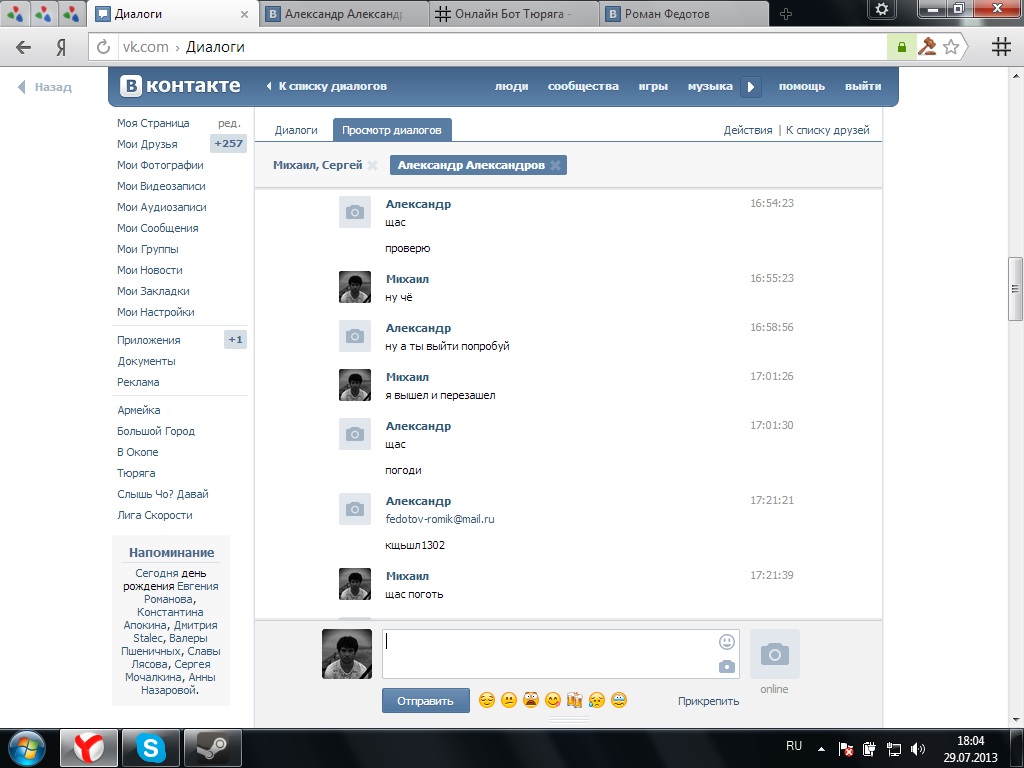Go to 'К списку друзей' link
Image resolution: width=1024 pixels, height=768 pixels.
click(827, 130)
